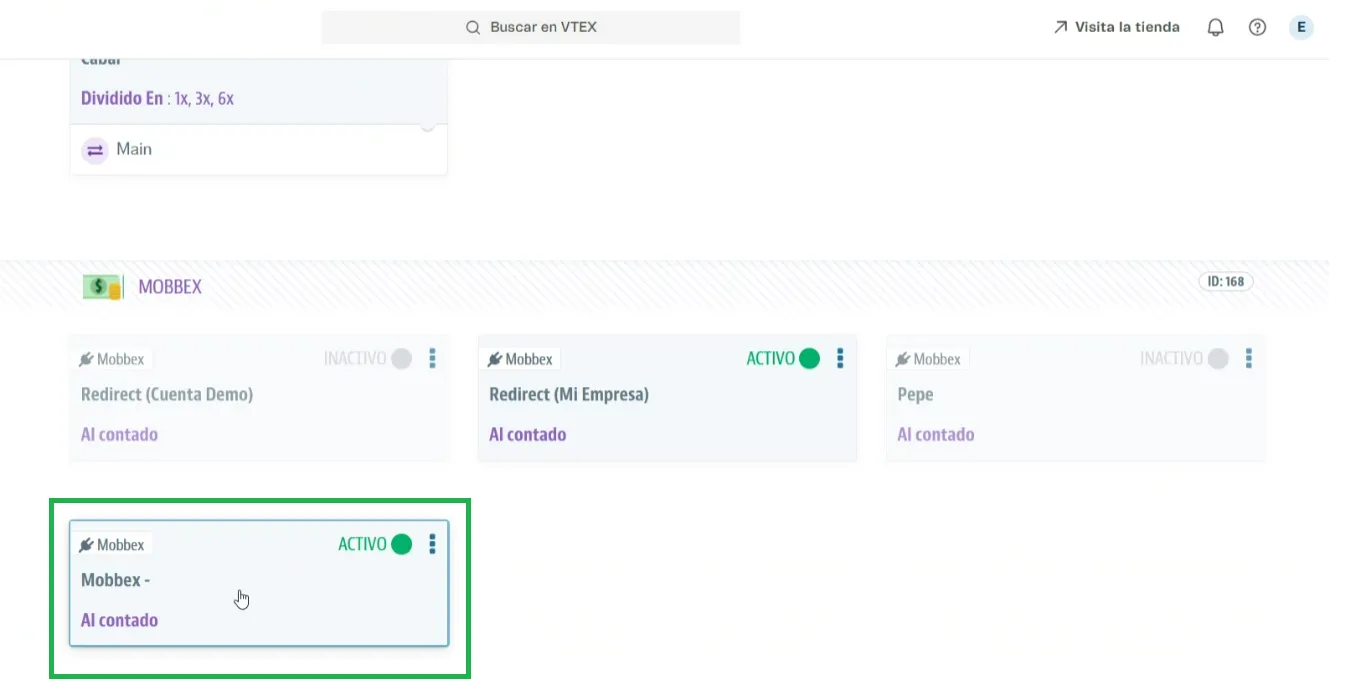Open the Pepe rule title

point(915,395)
